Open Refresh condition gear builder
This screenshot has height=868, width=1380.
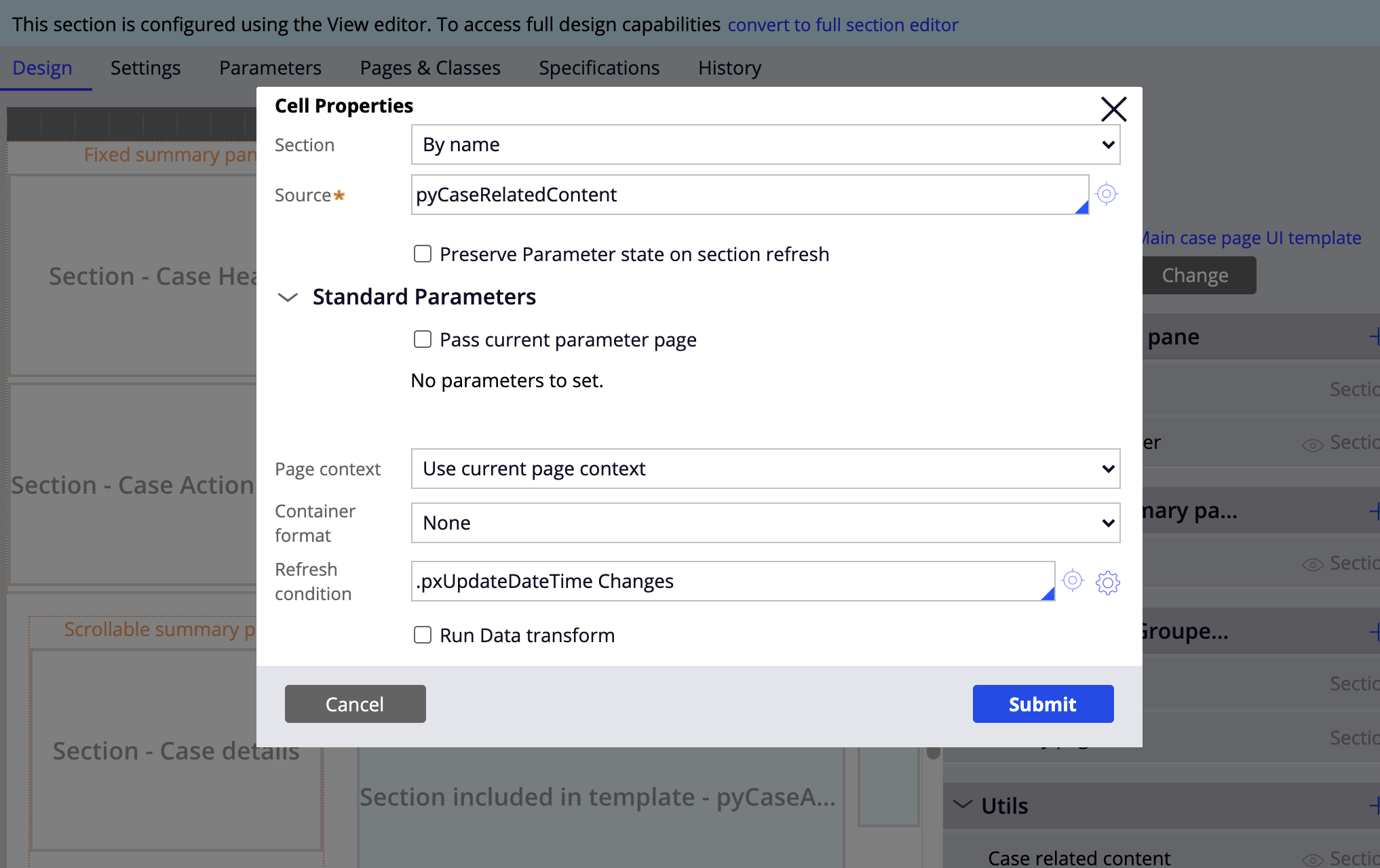(x=1108, y=582)
